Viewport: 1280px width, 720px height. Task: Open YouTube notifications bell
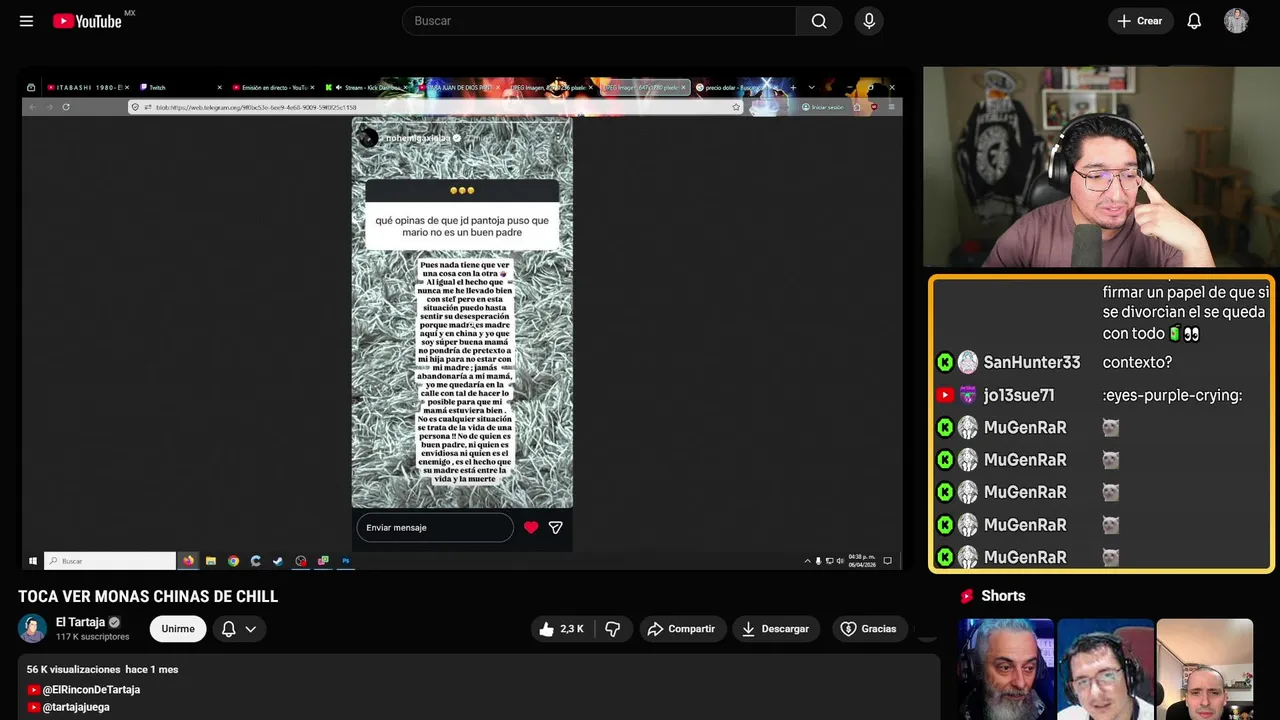pyautogui.click(x=1194, y=21)
